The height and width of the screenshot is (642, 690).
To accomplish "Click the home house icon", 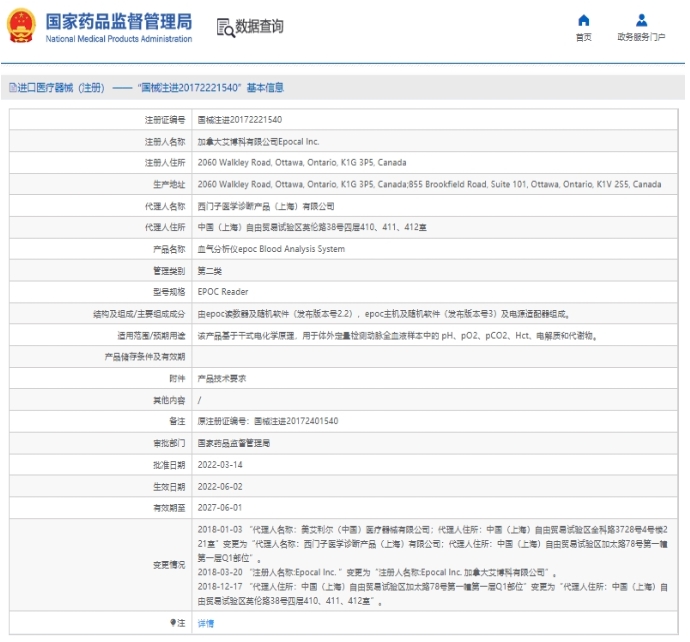I will click(x=583, y=21).
